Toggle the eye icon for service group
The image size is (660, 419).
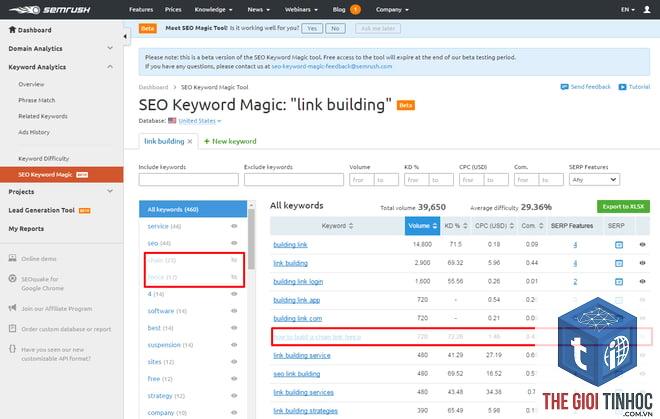(x=234, y=226)
